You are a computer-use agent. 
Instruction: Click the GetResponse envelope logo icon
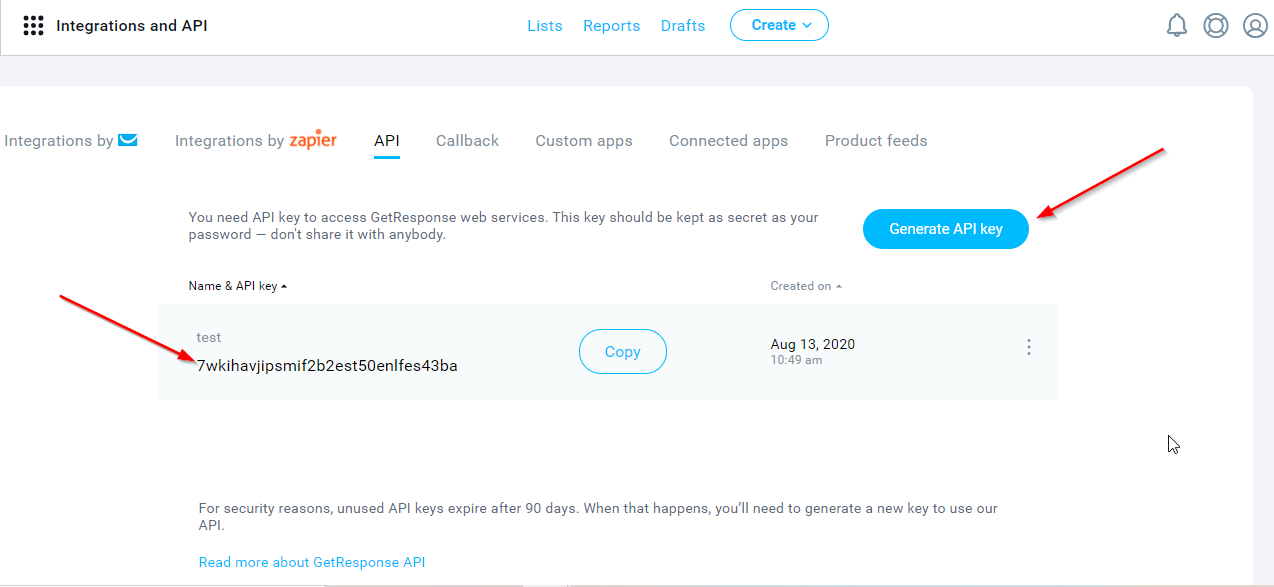tap(128, 140)
